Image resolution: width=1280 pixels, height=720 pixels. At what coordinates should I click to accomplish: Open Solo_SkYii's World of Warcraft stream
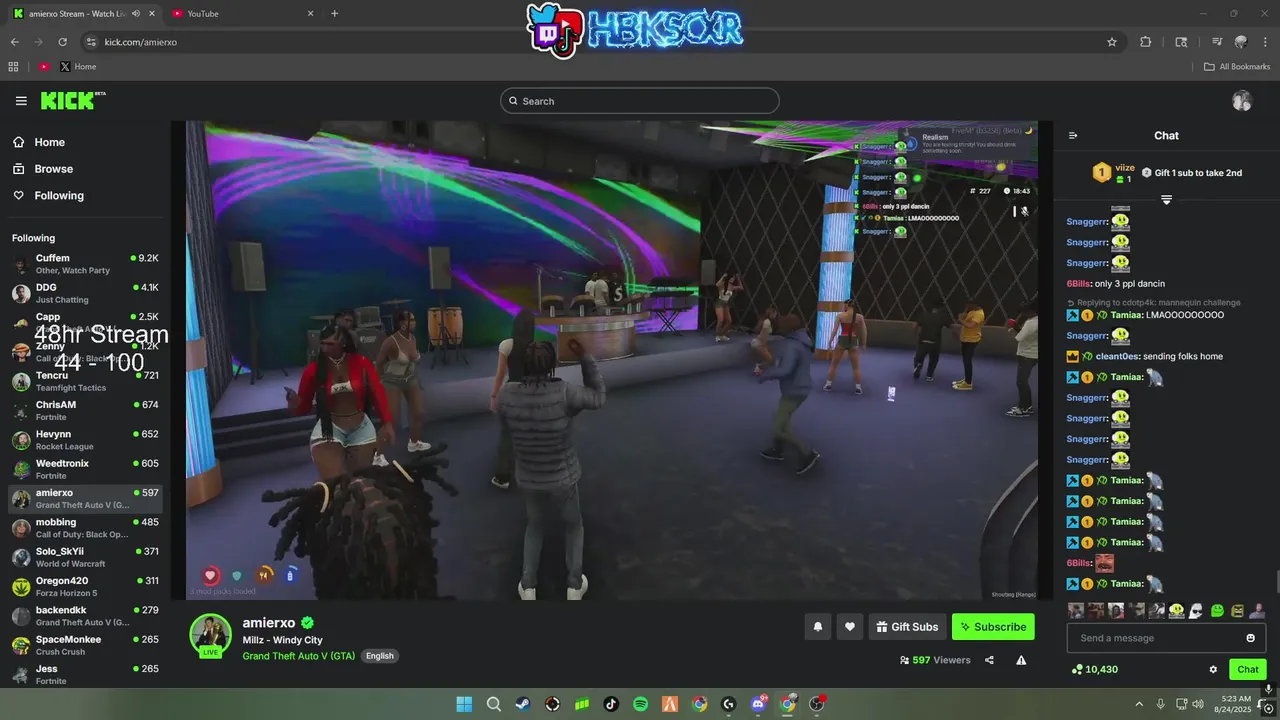[85, 557]
